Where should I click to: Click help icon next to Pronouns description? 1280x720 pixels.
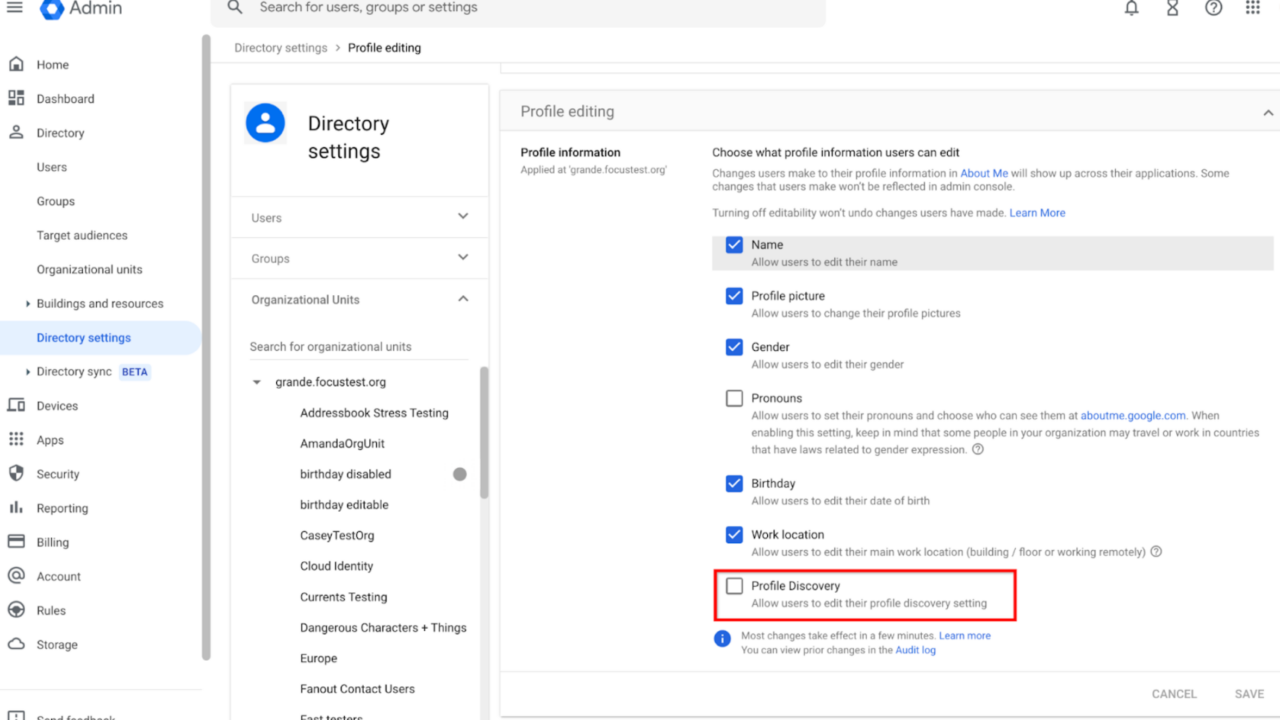click(978, 449)
